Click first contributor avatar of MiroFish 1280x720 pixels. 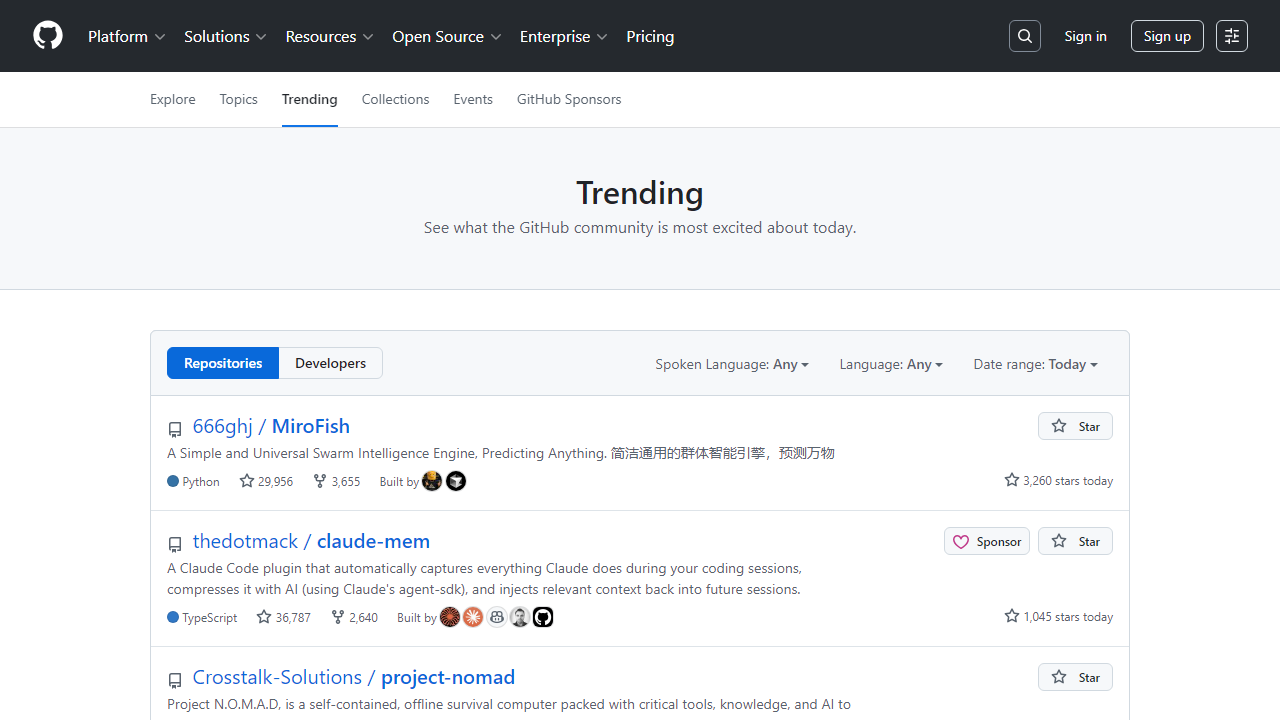(432, 481)
